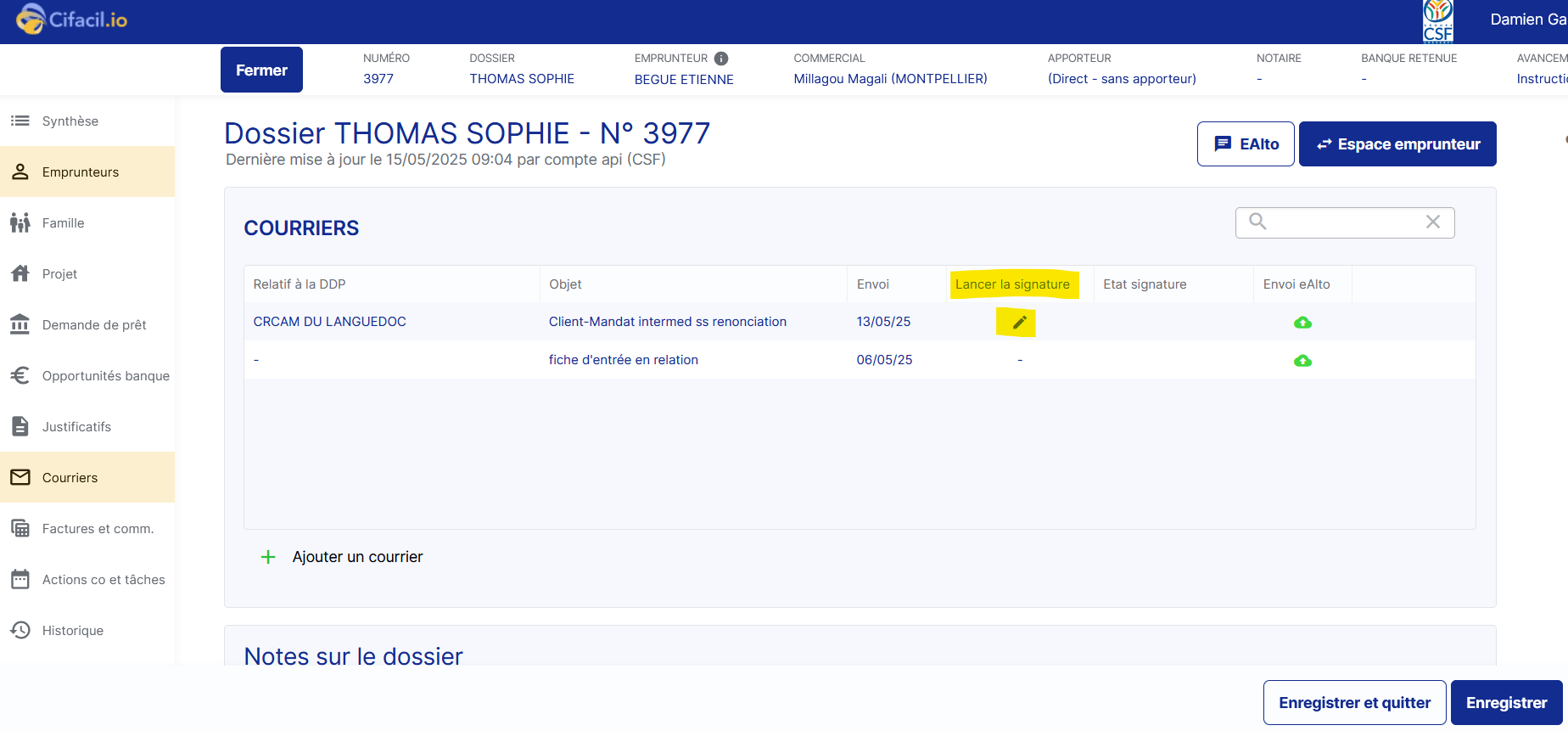Viewport: 1568px width, 731px height.
Task: Click the EAlto button
Action: point(1245,144)
